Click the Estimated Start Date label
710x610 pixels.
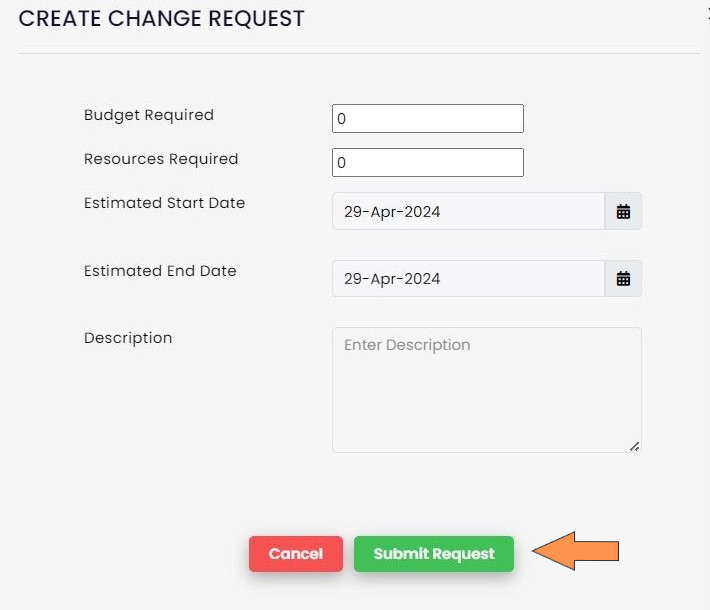click(164, 203)
